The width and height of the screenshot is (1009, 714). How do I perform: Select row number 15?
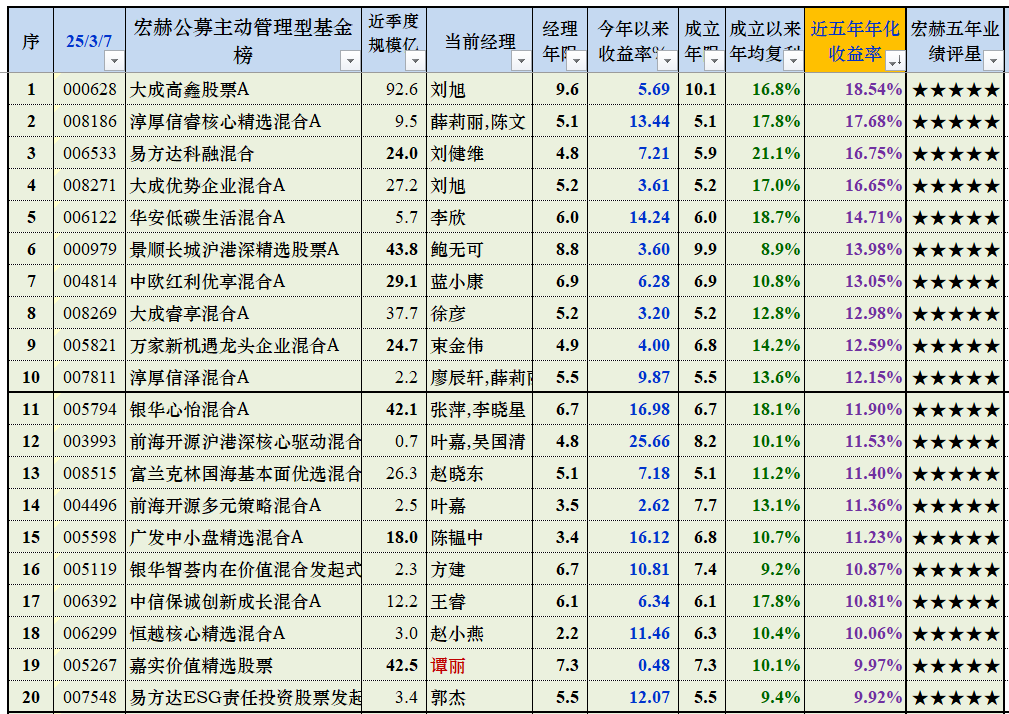click(31, 538)
